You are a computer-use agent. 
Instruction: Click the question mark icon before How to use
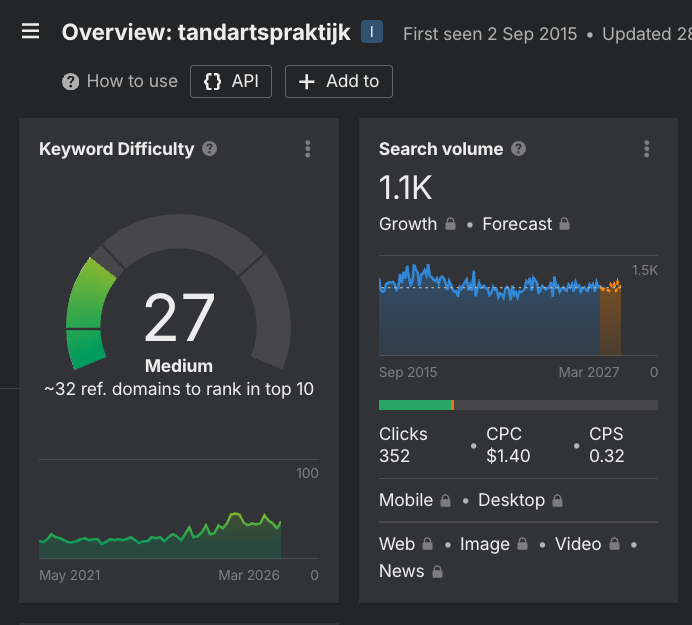71,82
